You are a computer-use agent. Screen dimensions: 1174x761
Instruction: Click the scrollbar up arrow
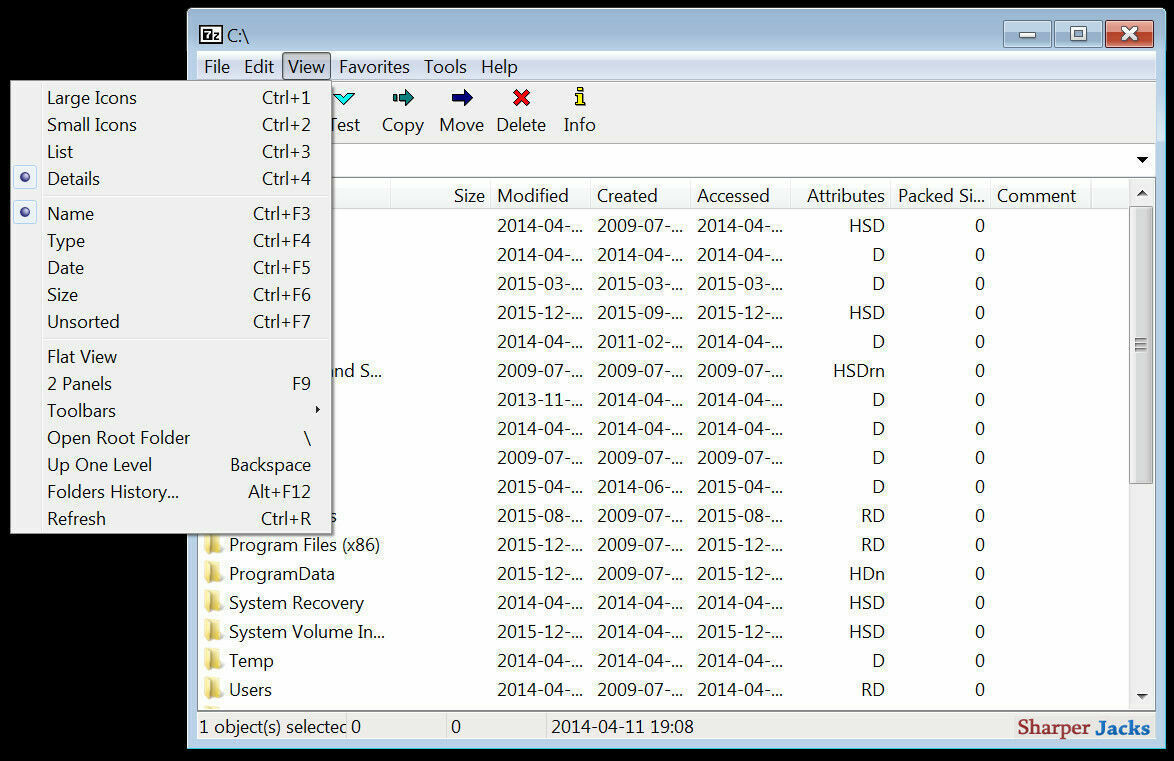(x=1142, y=193)
